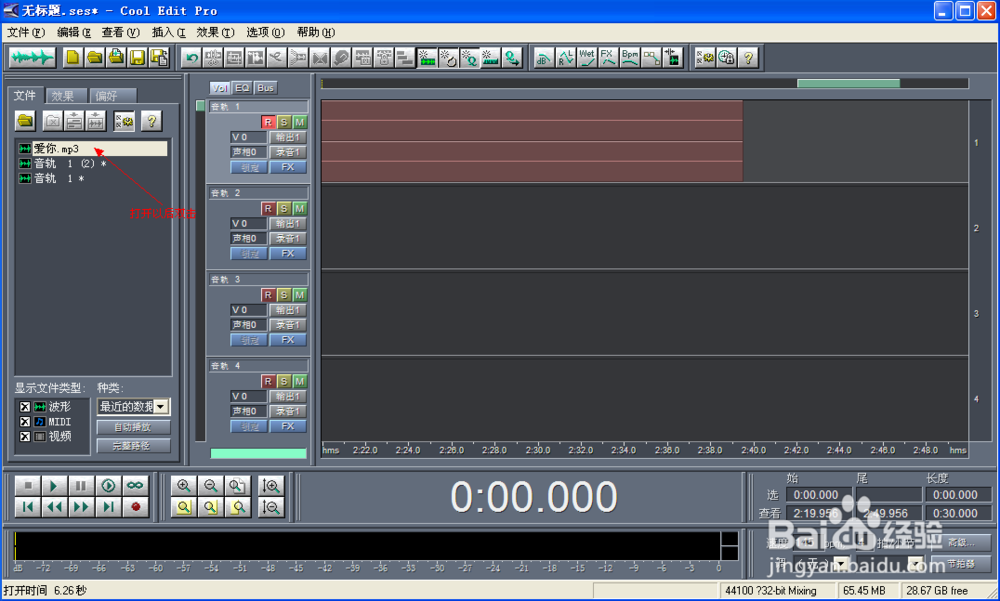Toggle the MIDI file type checkbox

(25, 422)
